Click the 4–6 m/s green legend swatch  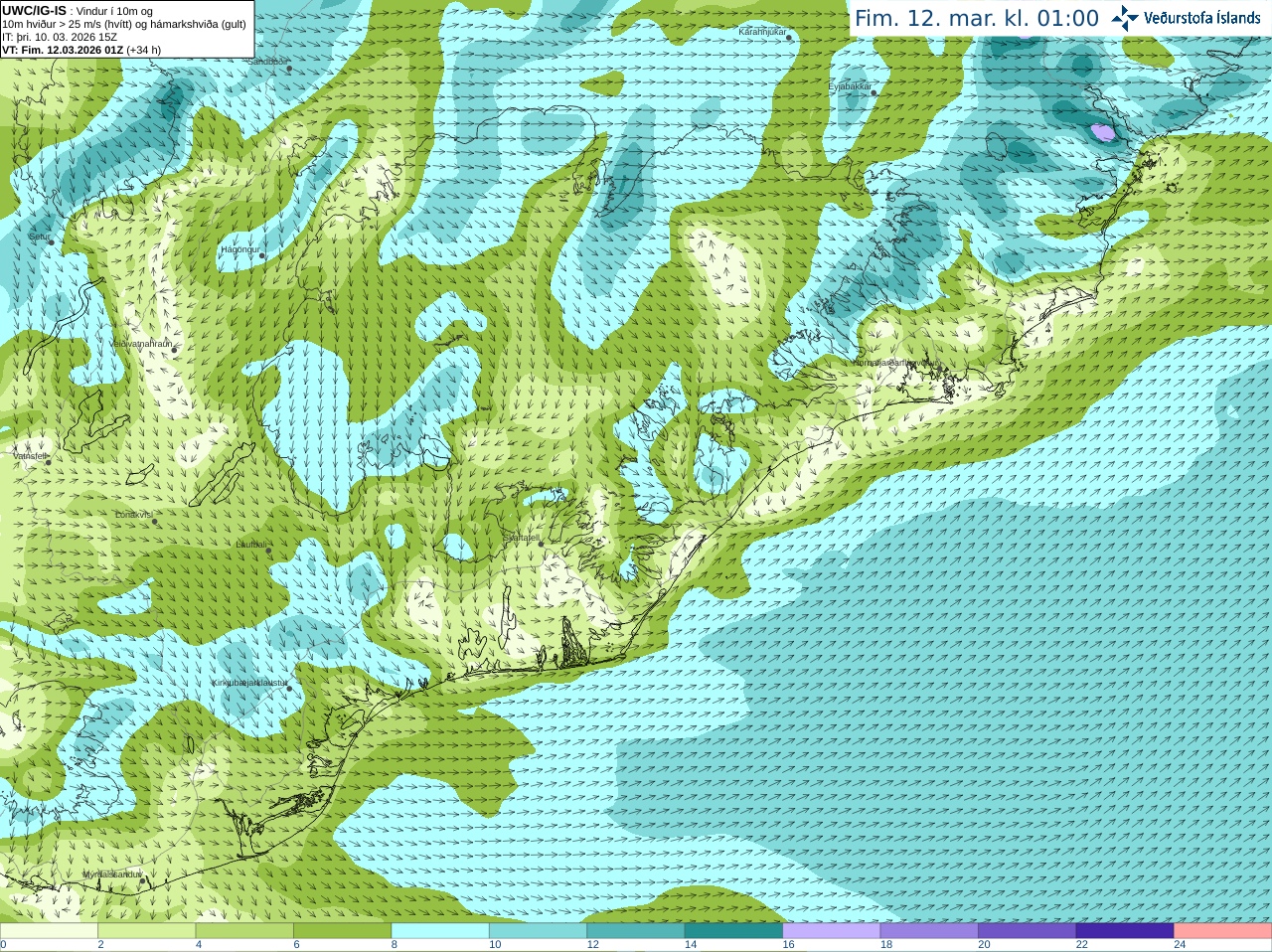pos(244,931)
